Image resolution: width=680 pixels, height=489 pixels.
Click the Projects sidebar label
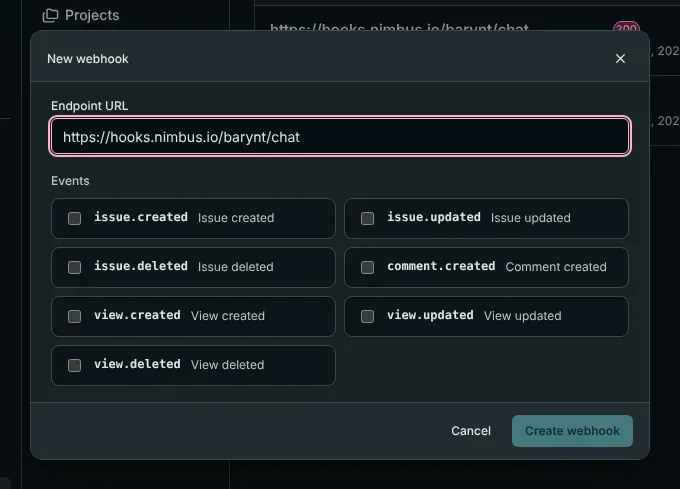point(92,15)
